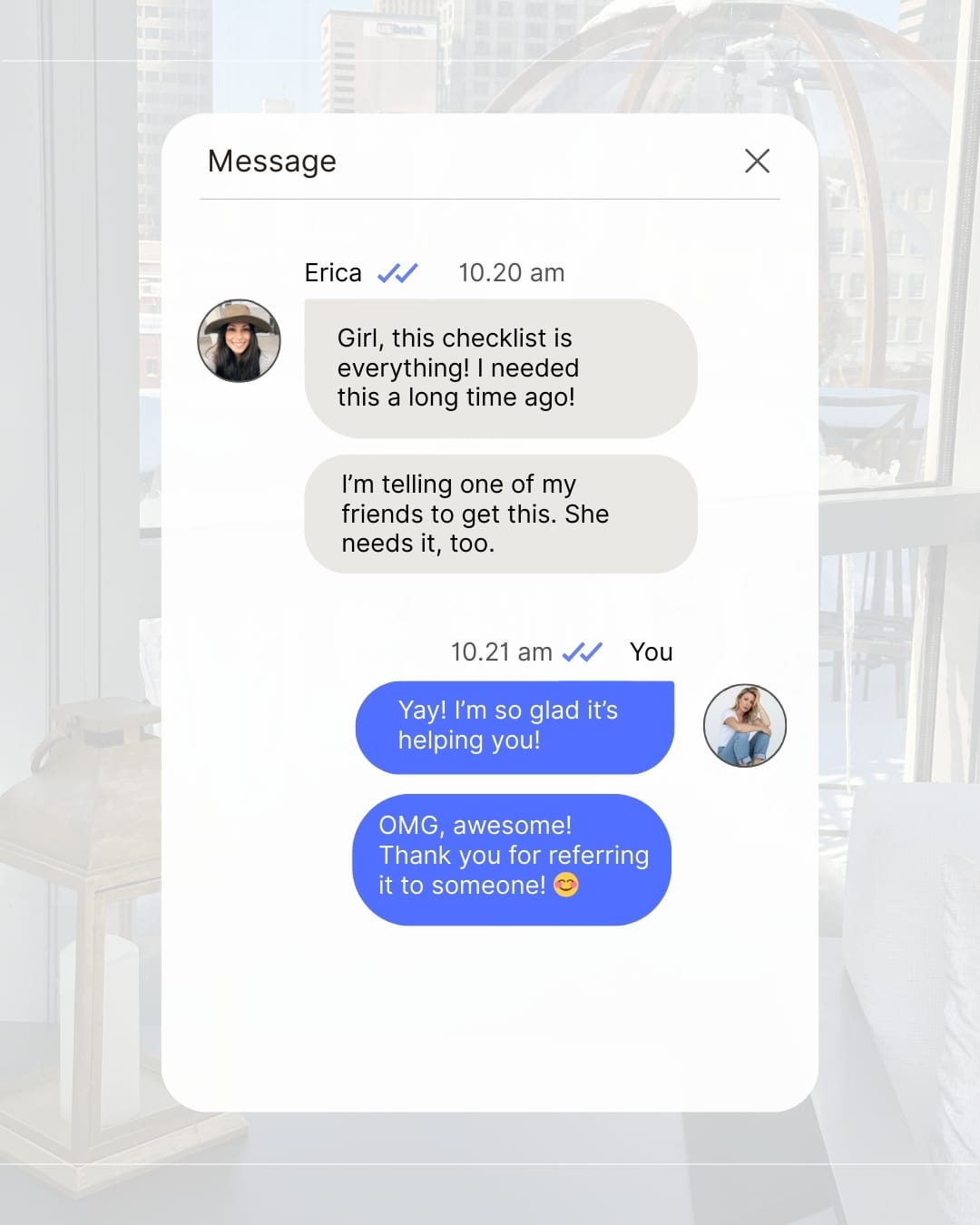This screenshot has width=980, height=1225.
Task: Select the 'Yay! I'm so glad' message bubble
Action: click(514, 727)
